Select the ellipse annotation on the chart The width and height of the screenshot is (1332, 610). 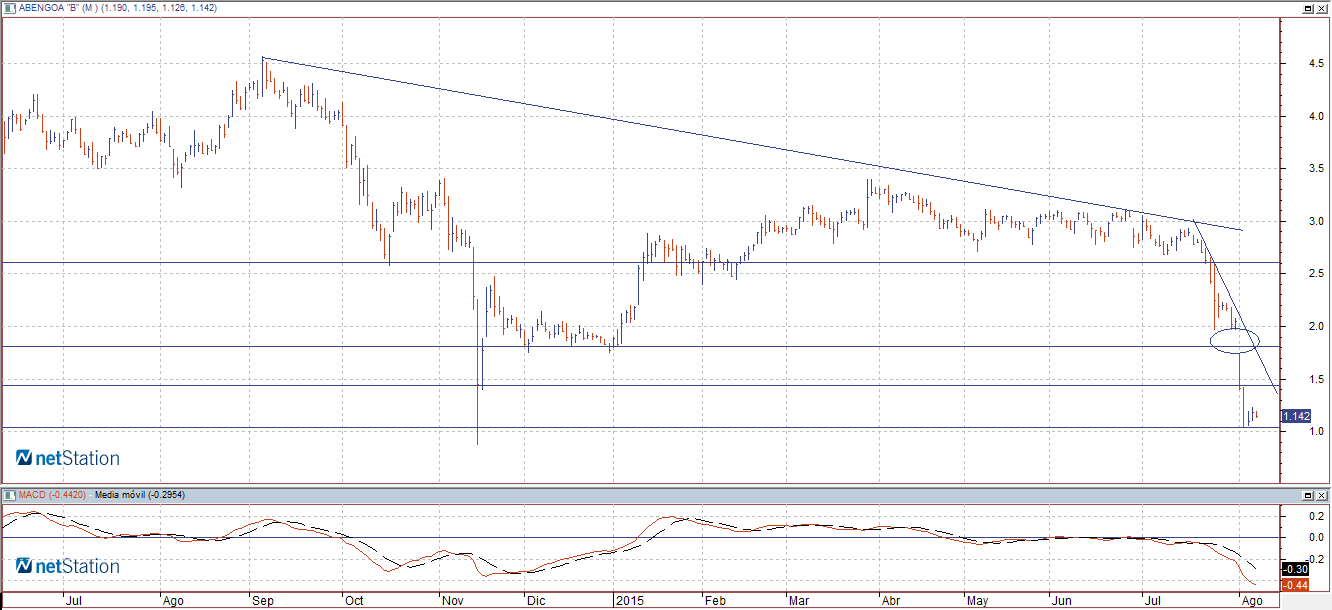click(1234, 340)
